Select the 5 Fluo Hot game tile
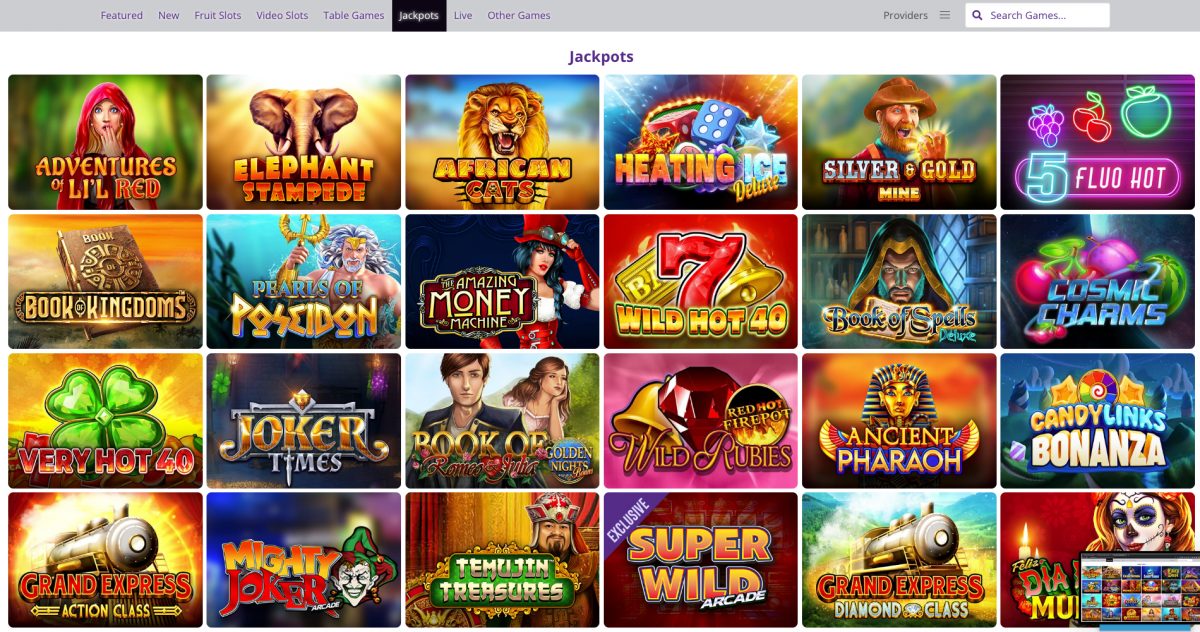Screen dimensions: 1200x632 1097,142
